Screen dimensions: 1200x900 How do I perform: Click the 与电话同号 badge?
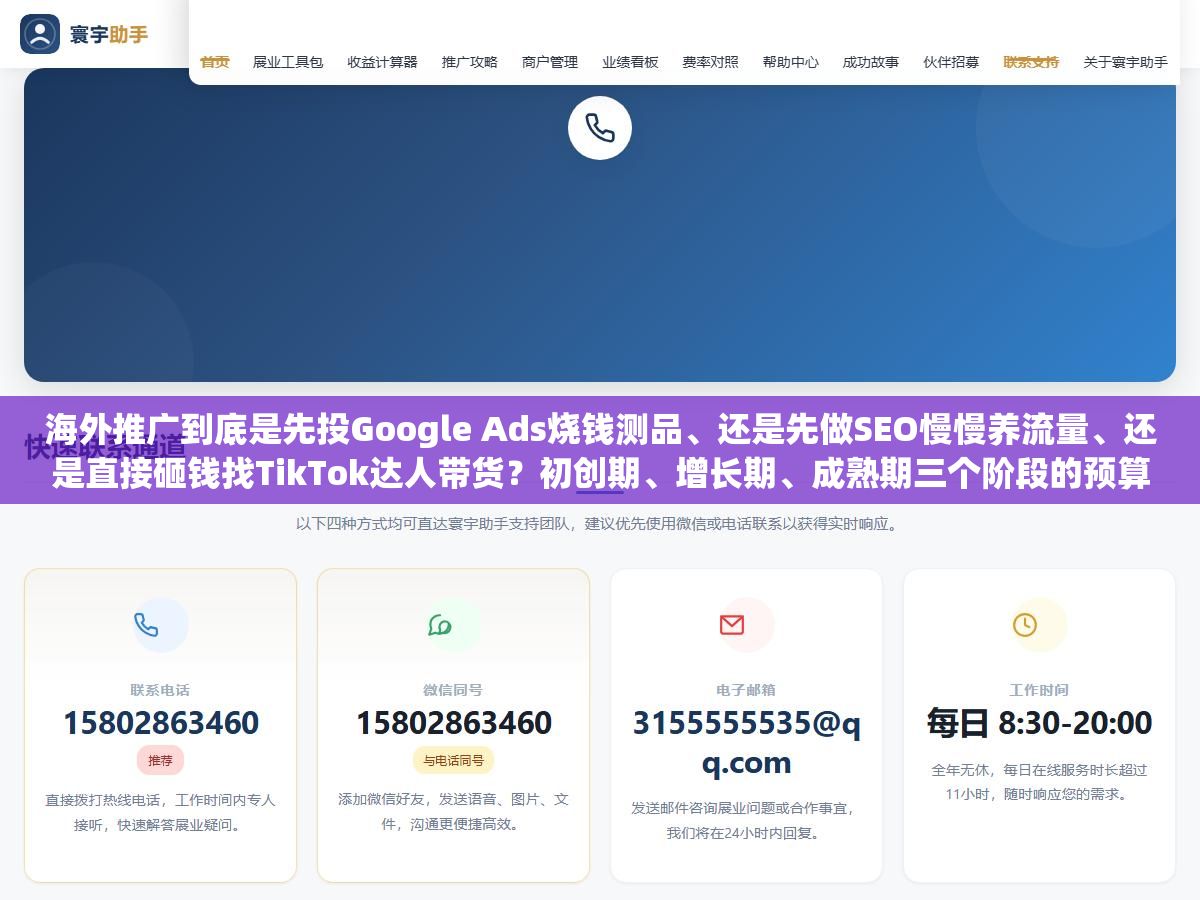[x=453, y=760]
